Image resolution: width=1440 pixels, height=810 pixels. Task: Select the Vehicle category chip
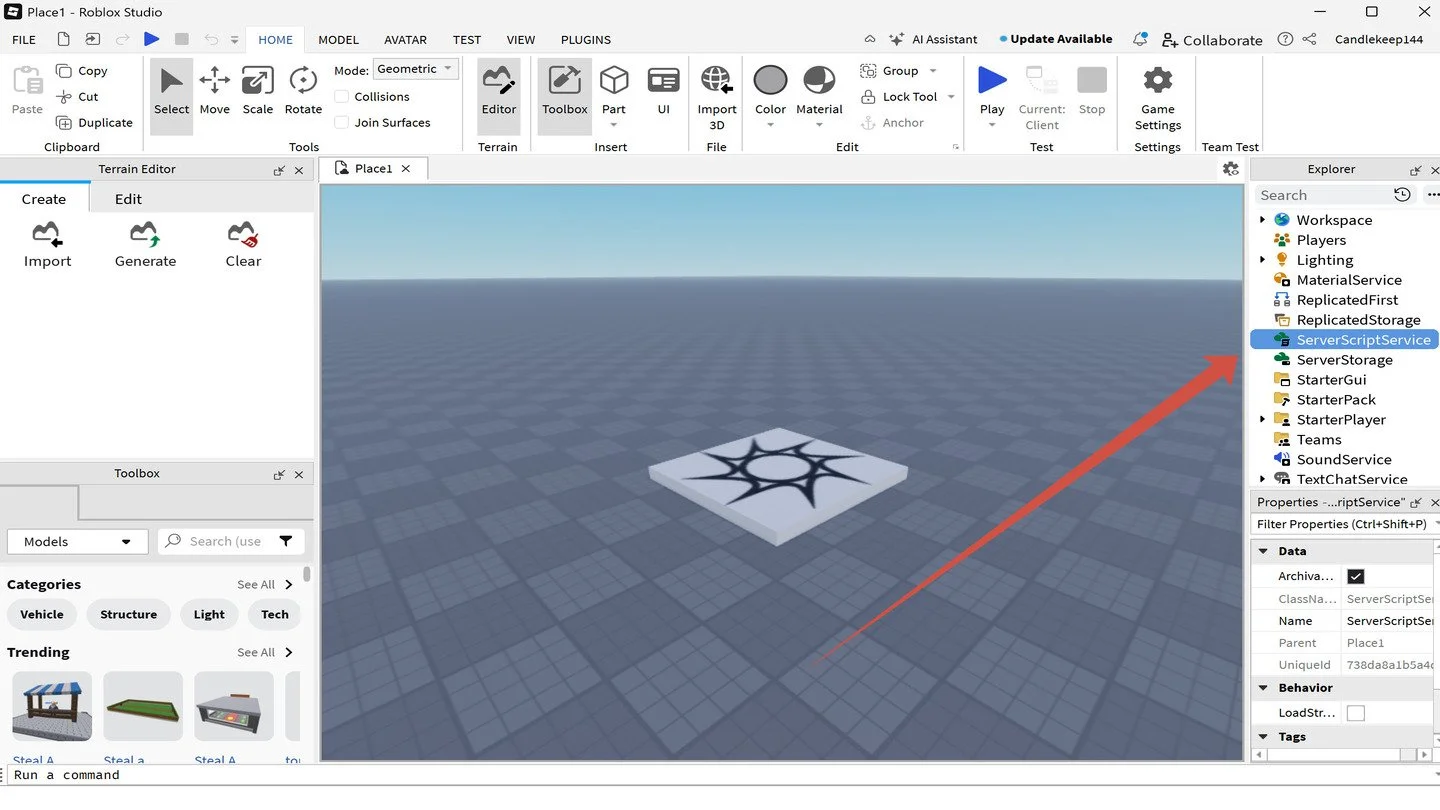pos(42,614)
